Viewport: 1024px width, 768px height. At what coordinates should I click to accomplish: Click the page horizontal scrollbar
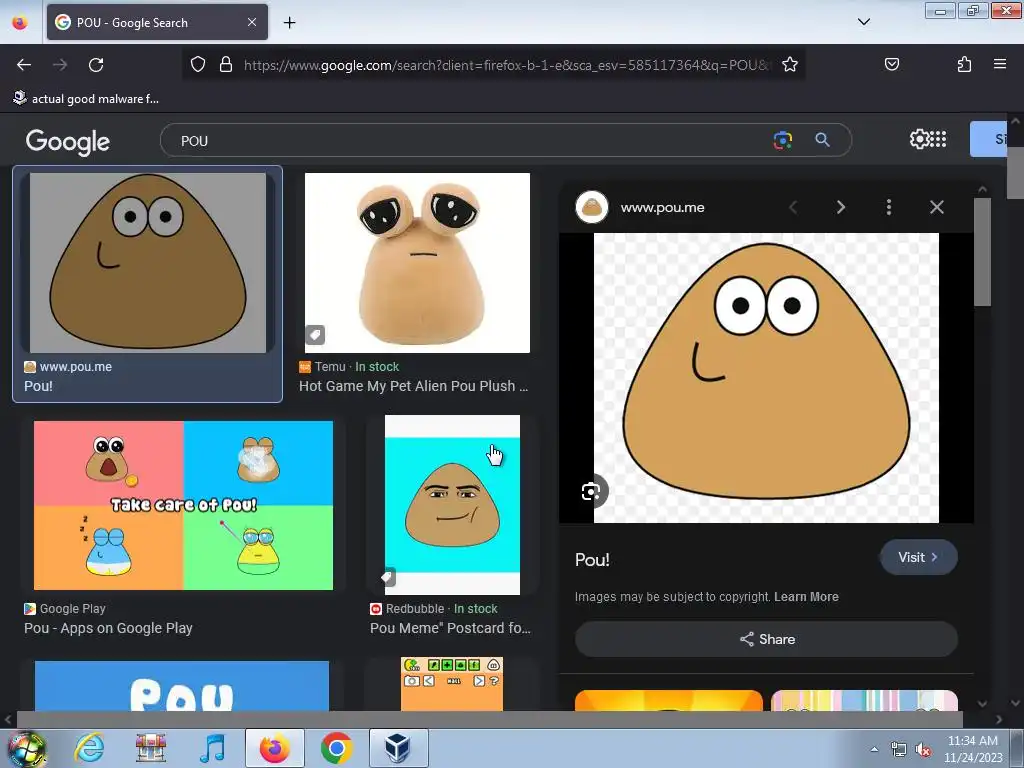(490, 719)
